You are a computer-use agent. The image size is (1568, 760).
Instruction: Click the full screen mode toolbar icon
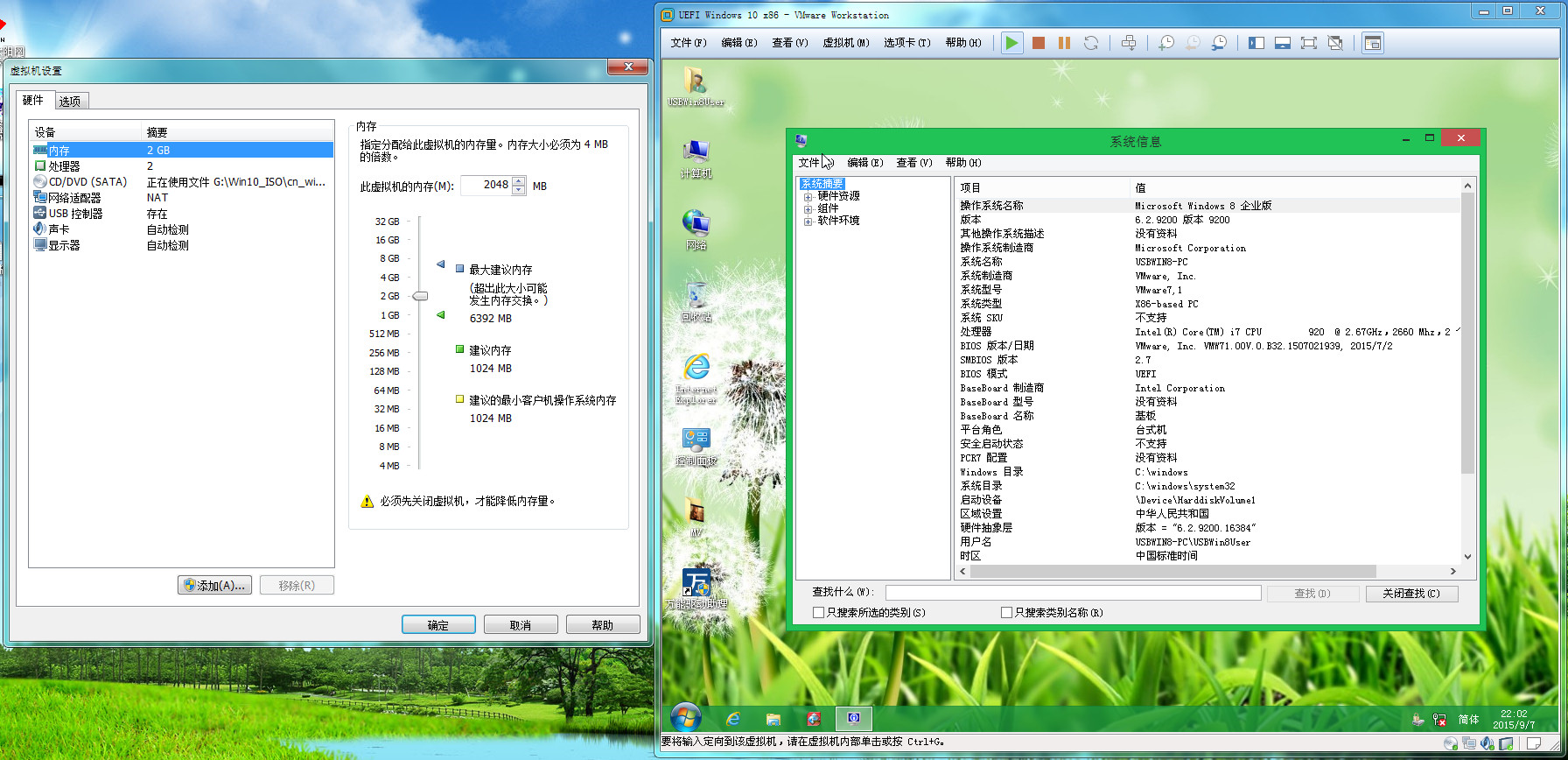[1309, 43]
